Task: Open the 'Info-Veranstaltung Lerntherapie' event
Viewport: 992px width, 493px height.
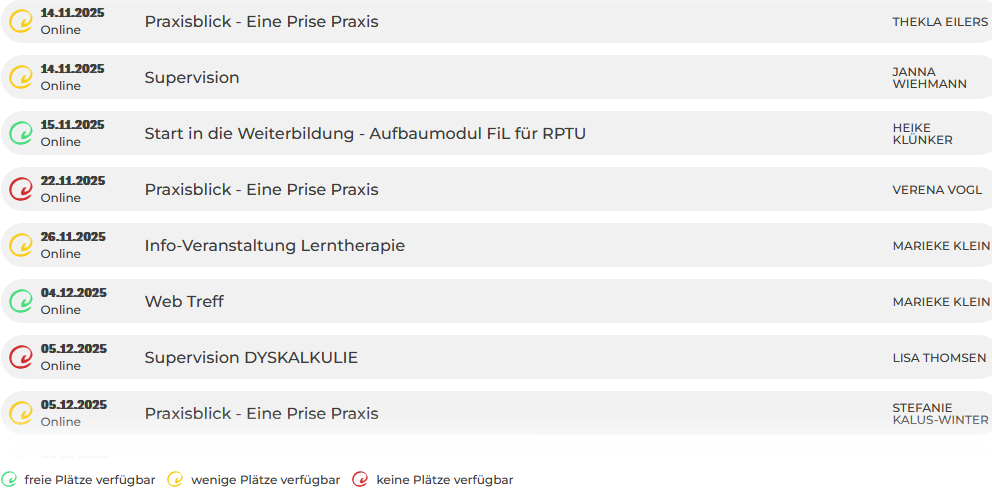Action: pyautogui.click(x=274, y=245)
